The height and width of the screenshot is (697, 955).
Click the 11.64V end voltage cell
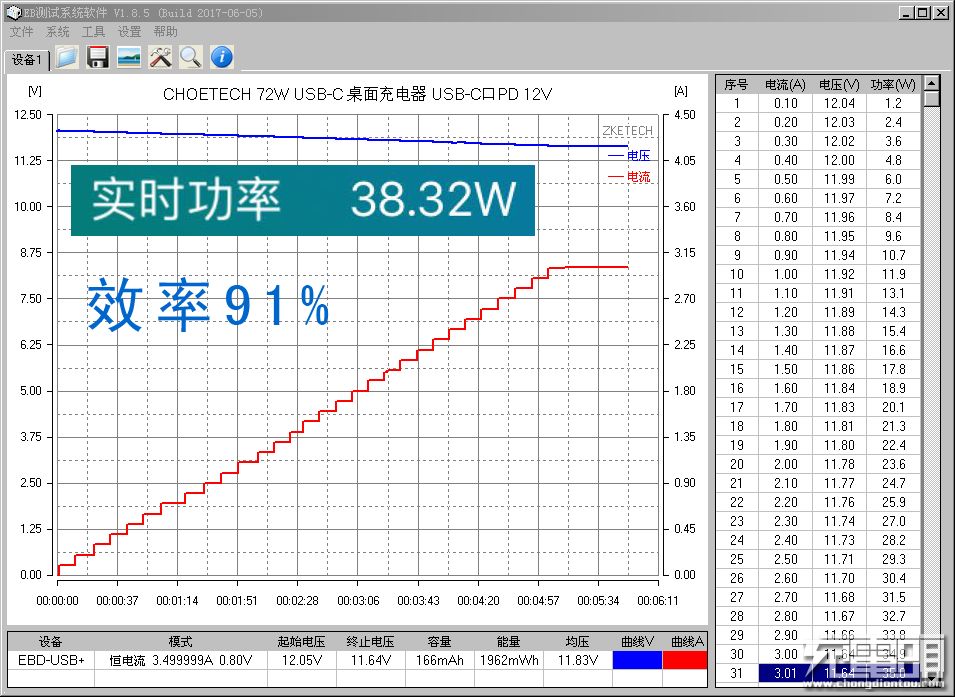point(370,660)
